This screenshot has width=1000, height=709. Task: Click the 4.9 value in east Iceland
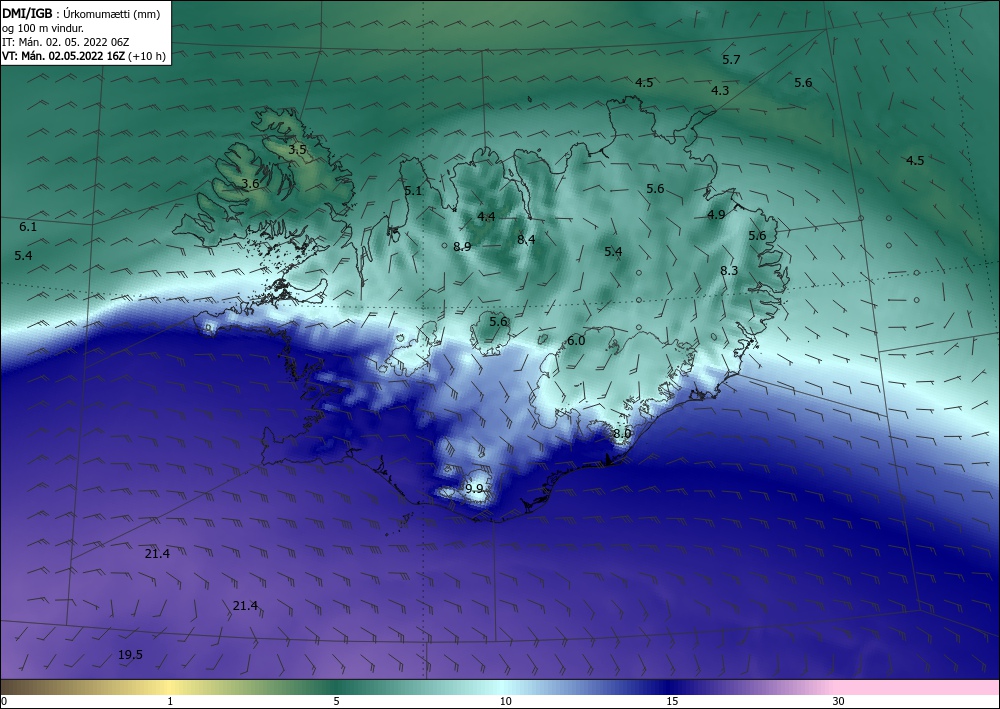point(716,215)
